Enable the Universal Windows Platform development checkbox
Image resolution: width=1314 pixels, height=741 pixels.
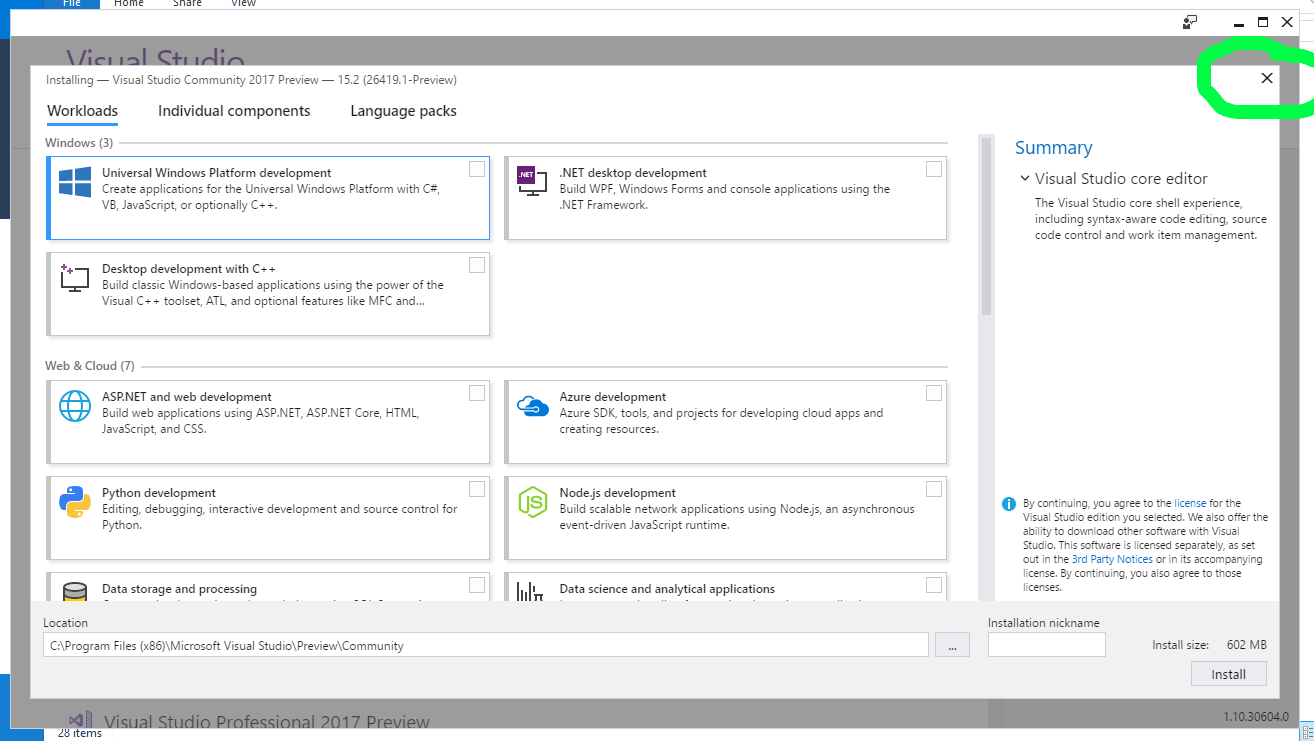(x=477, y=169)
